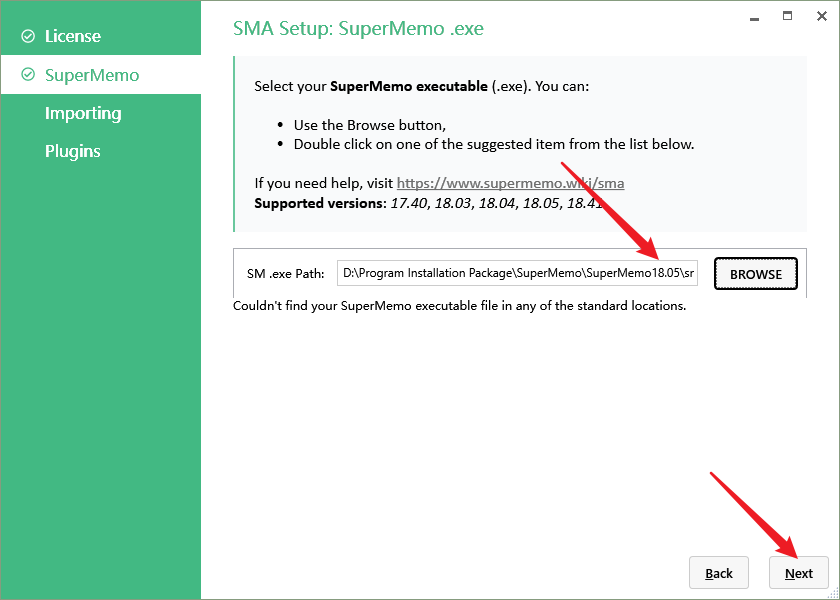The image size is (840, 600).
Task: Go to the Importing step
Action: click(83, 114)
